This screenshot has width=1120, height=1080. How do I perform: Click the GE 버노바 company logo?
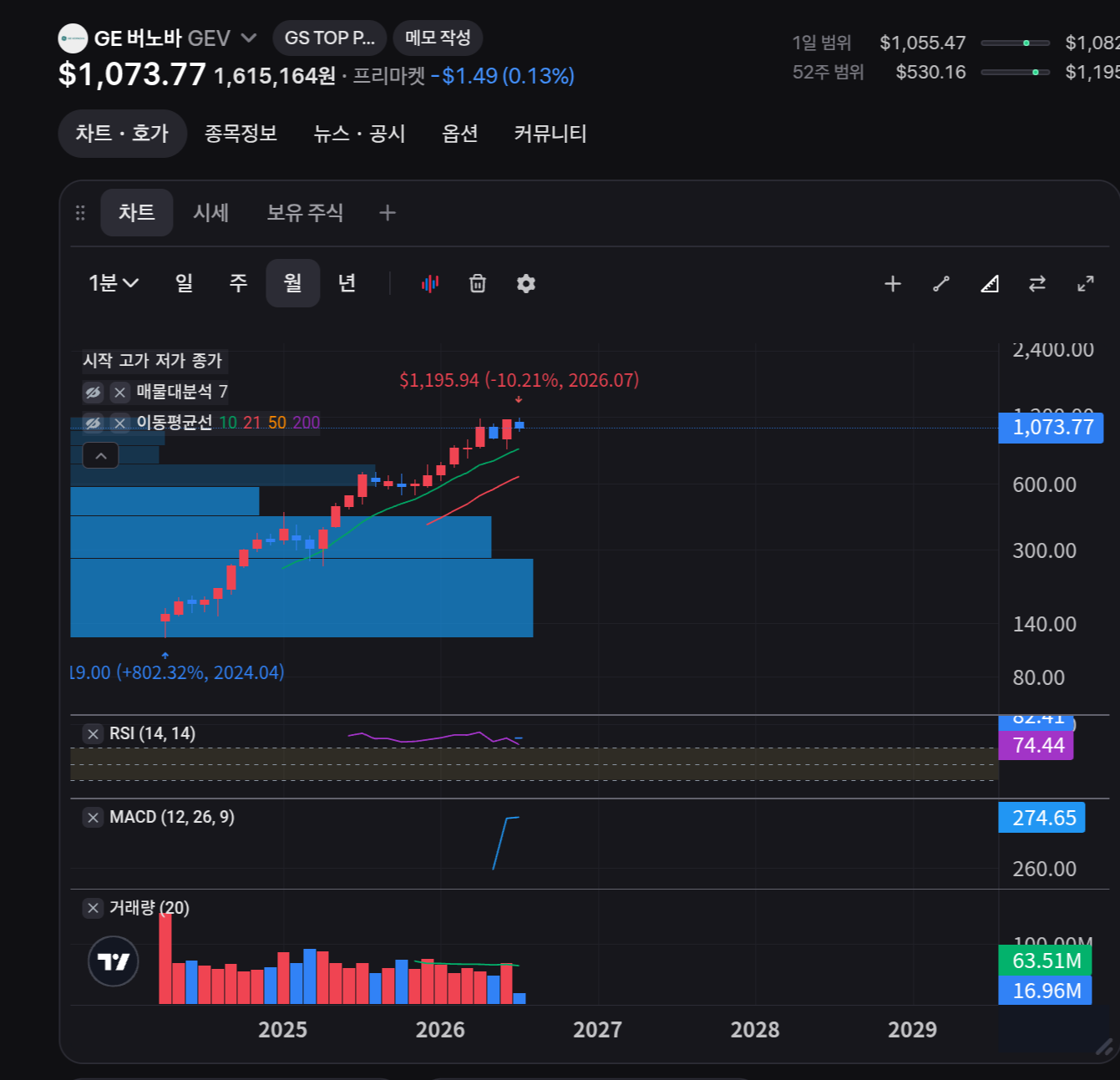point(73,38)
